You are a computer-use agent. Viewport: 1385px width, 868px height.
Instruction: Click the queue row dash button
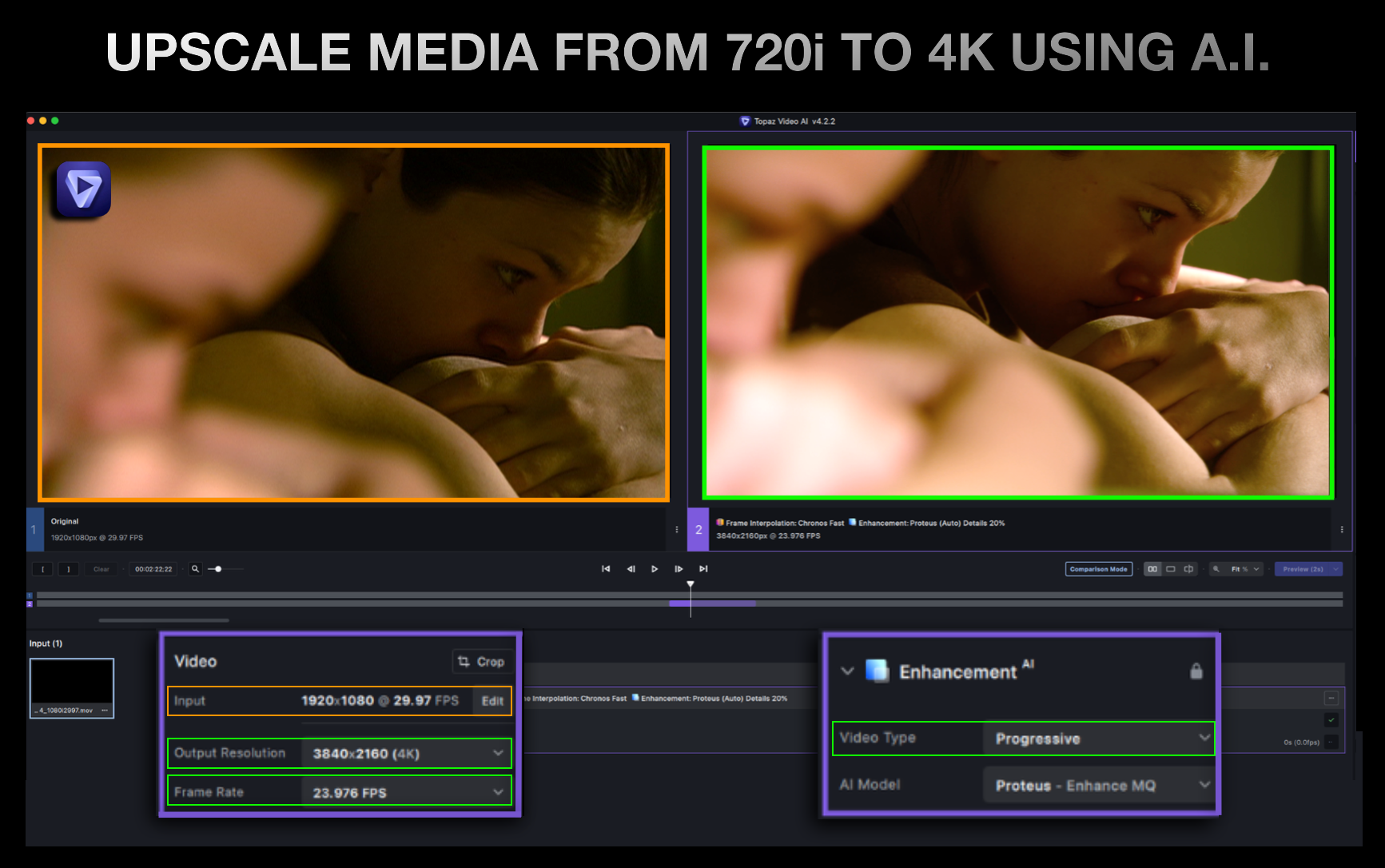pos(1331,698)
